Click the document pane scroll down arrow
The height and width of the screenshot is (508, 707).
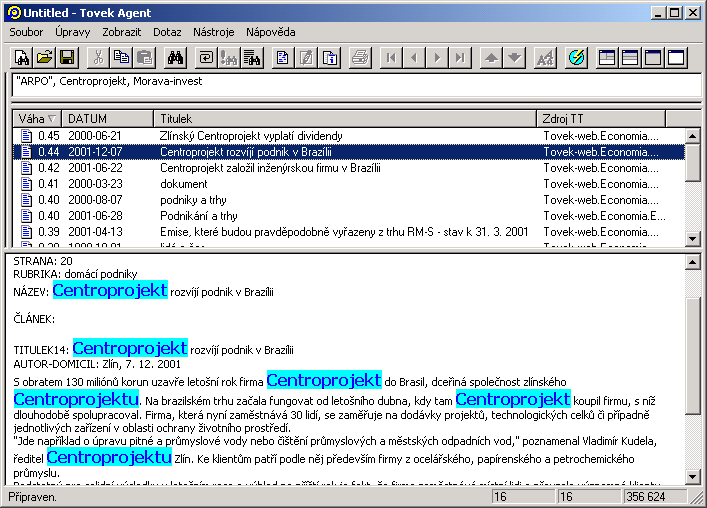[x=693, y=476]
